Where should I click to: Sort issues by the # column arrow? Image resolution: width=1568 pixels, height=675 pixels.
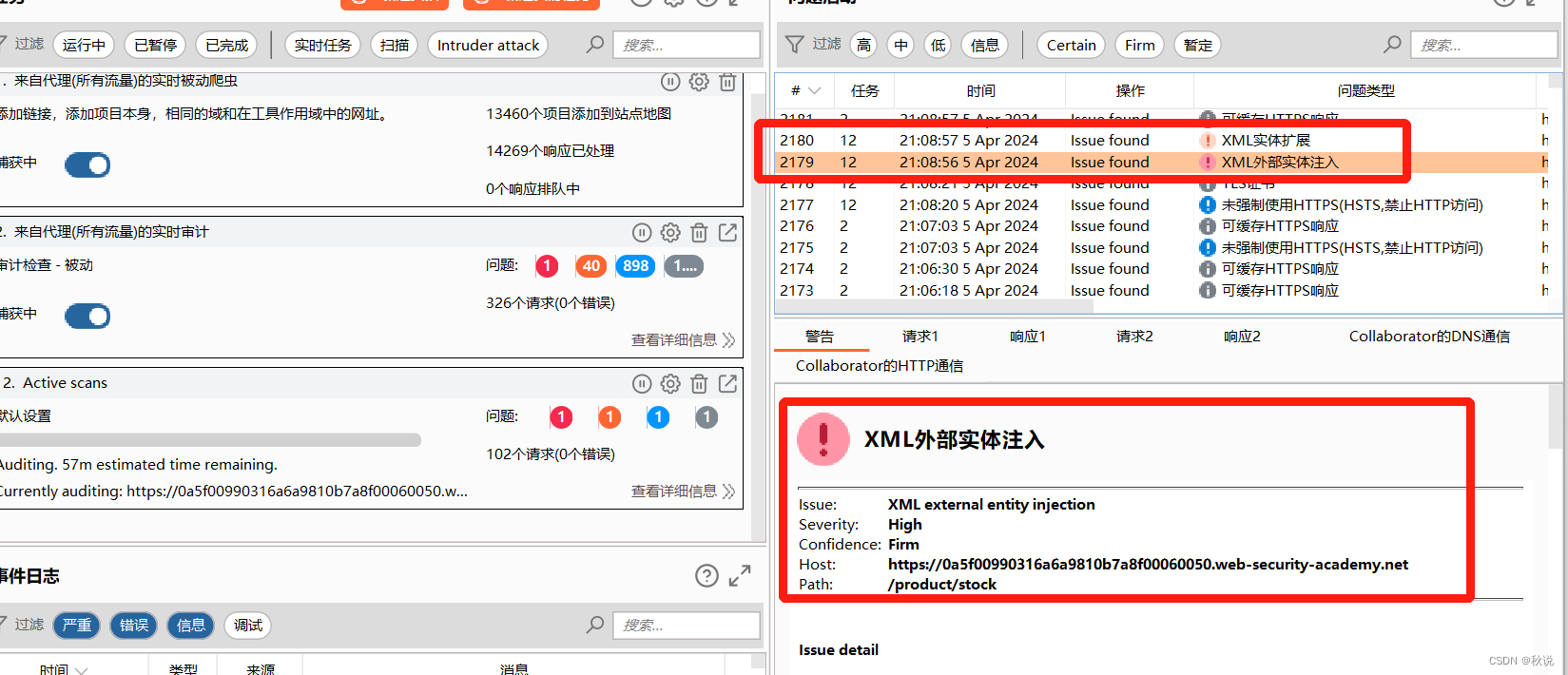pos(814,91)
